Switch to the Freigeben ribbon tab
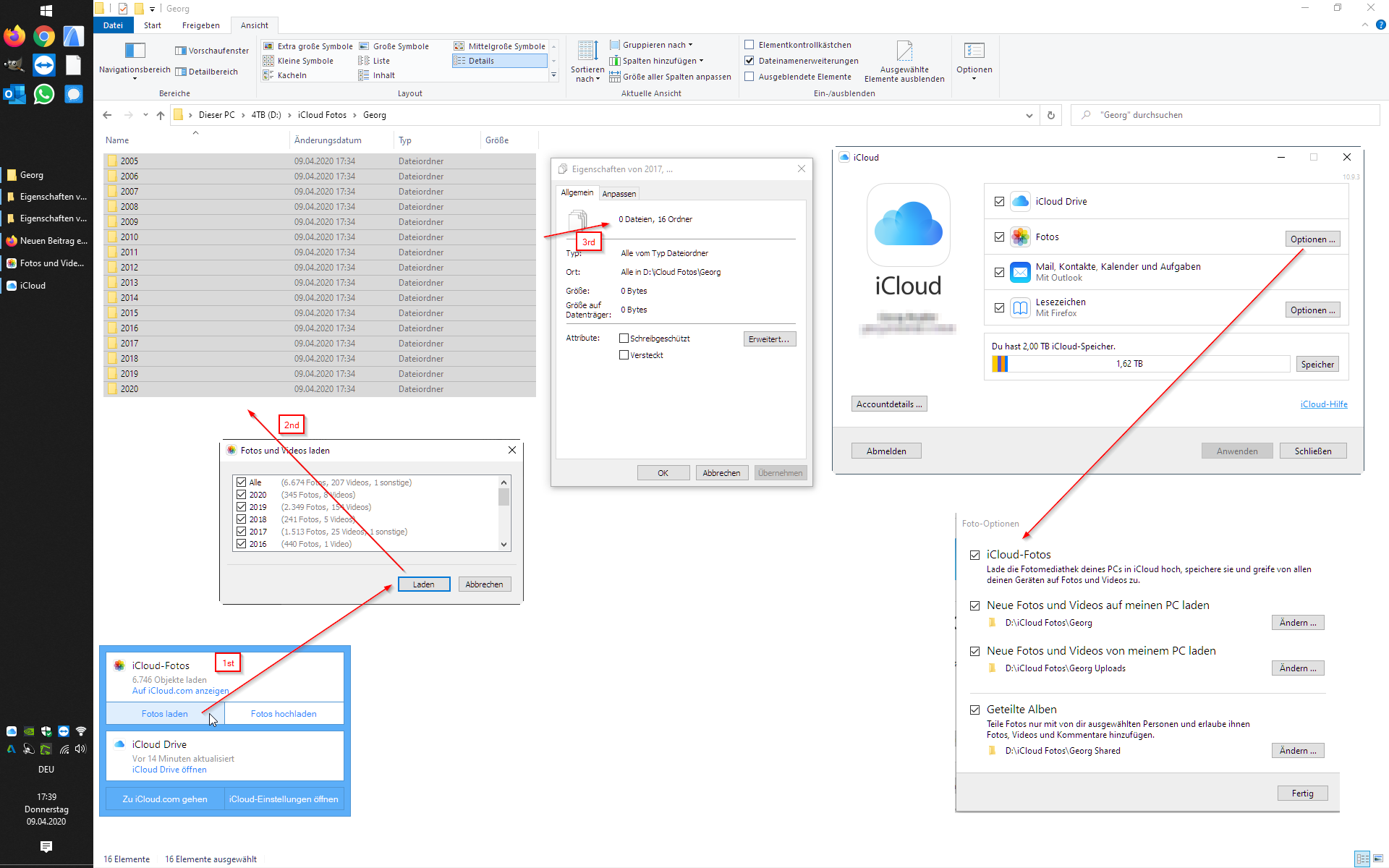Viewport: 1389px width, 868px height. (200, 25)
